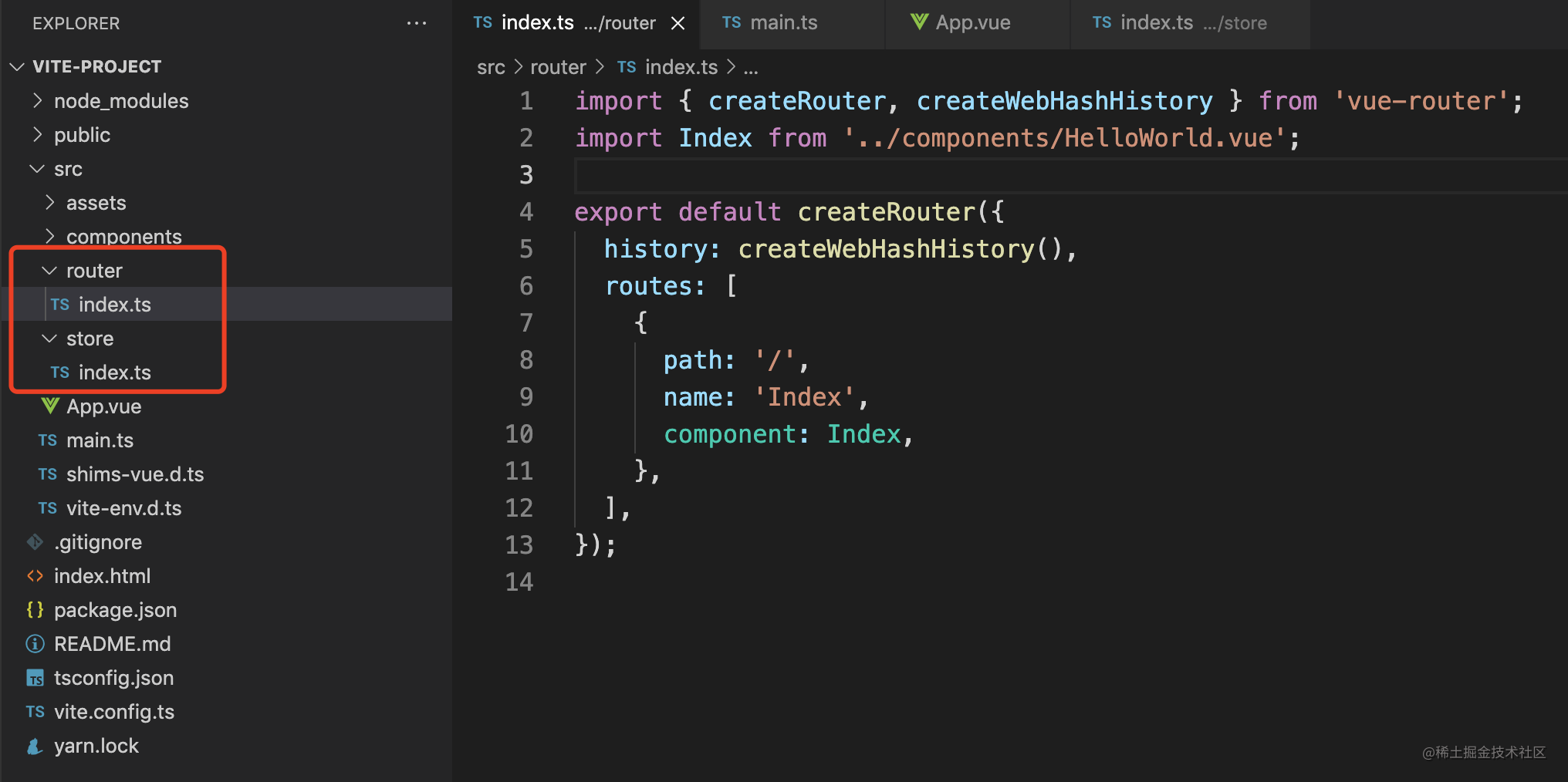Collapse the router folder chevron
Viewport: 1568px width, 782px height.
pos(49,271)
